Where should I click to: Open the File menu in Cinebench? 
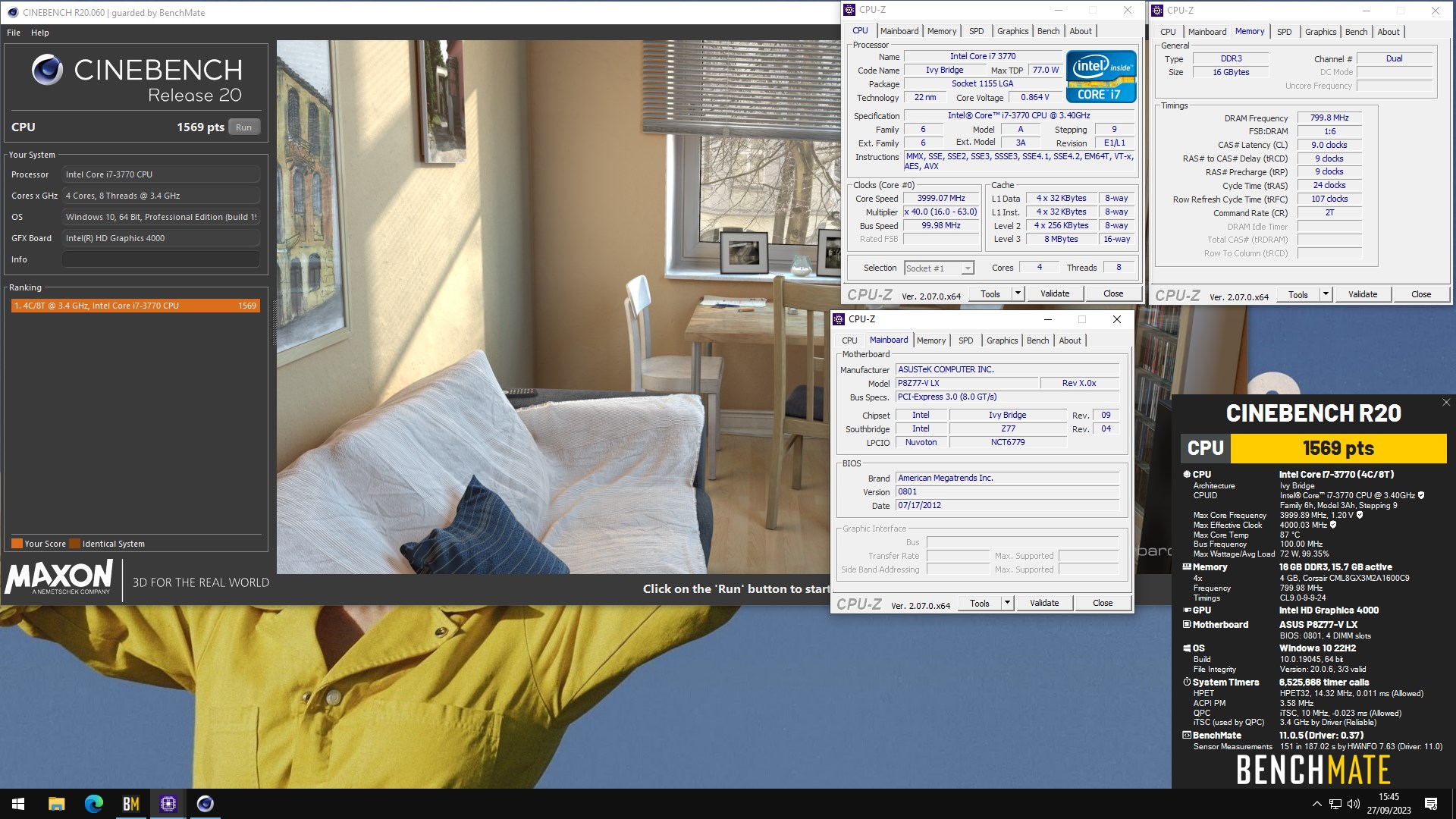[14, 33]
